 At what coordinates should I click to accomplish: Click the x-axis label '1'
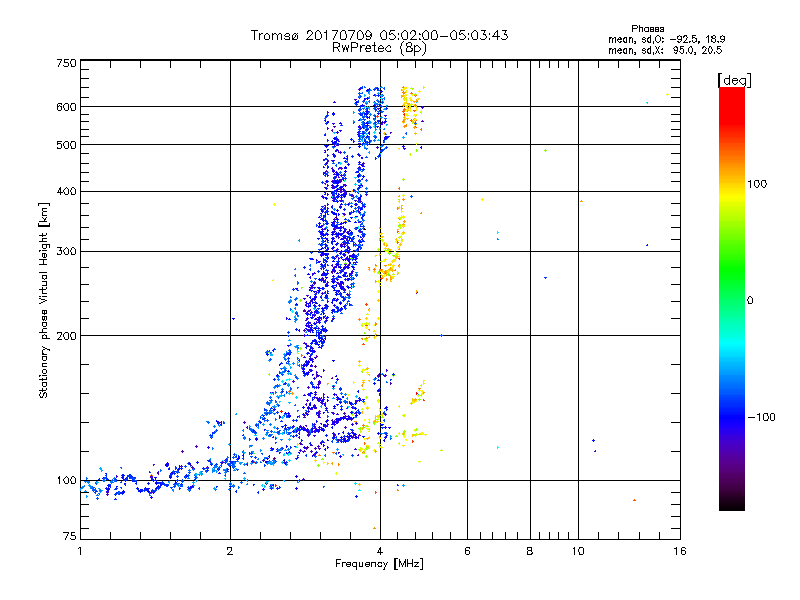point(80,551)
